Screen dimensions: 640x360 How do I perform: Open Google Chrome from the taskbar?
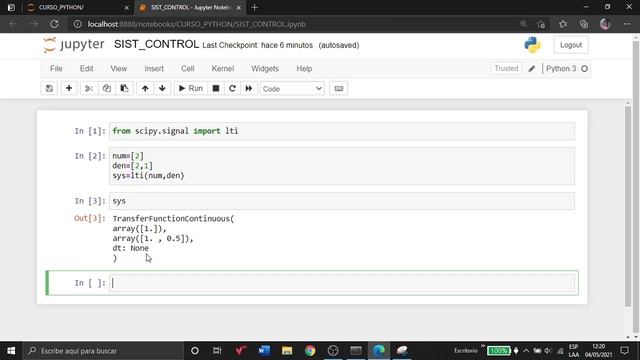(310, 351)
